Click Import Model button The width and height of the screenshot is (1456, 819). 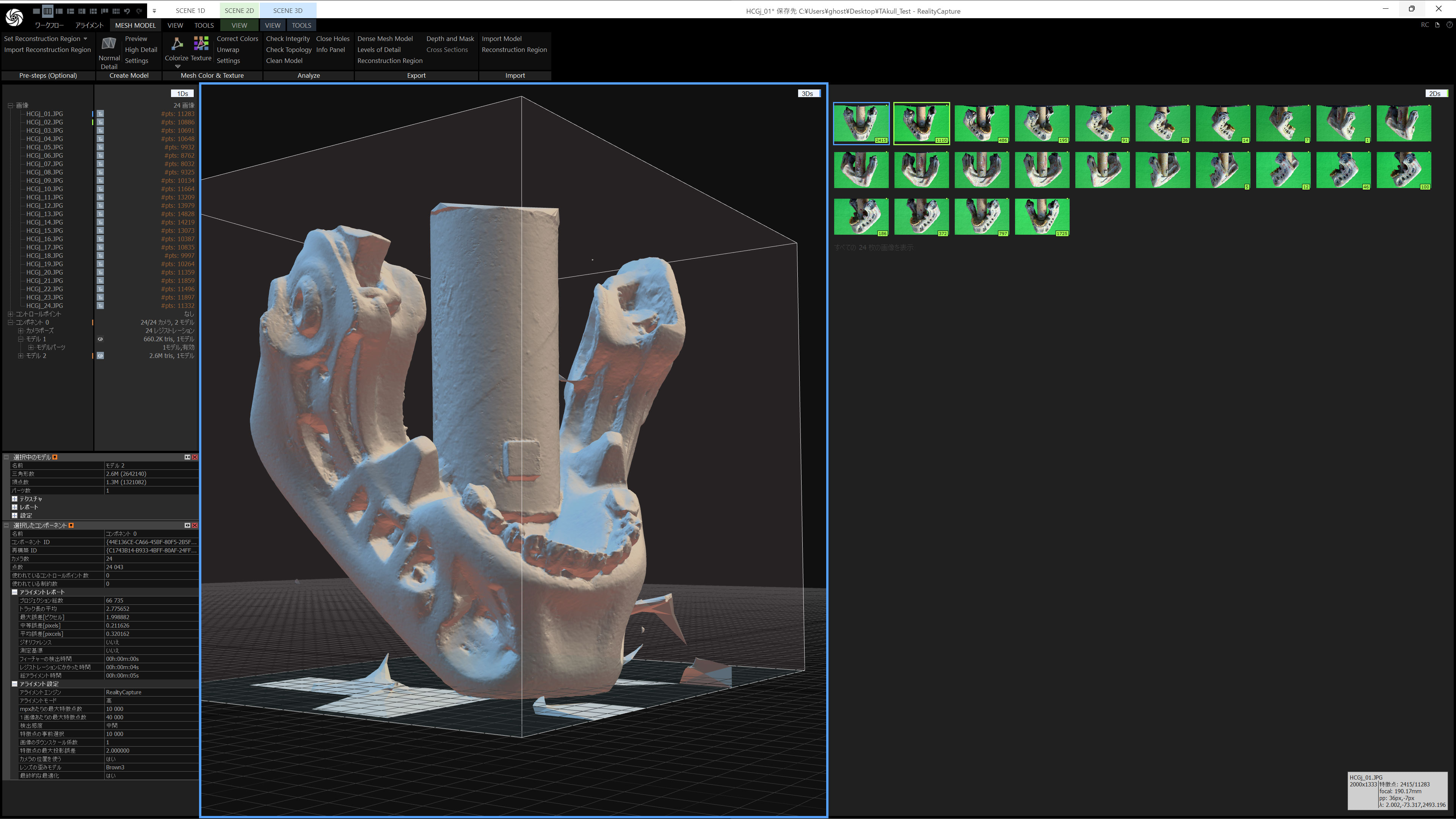(x=501, y=38)
